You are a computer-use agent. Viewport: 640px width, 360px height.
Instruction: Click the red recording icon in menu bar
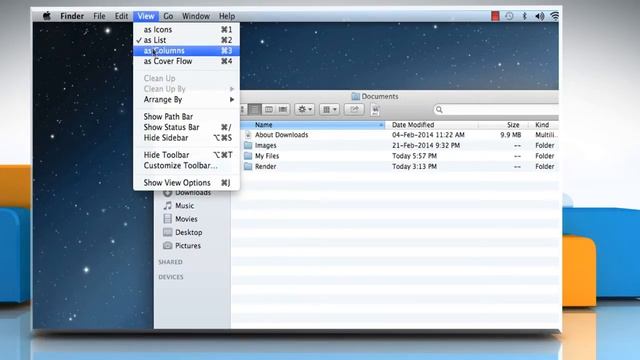495,16
